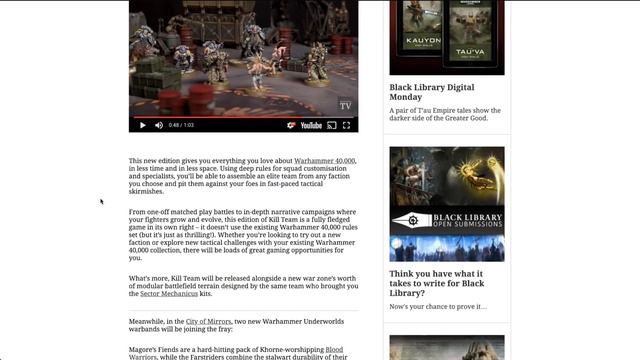Open 'Think you have what it takes' headline
This screenshot has height=360, width=640.
[x=437, y=283]
